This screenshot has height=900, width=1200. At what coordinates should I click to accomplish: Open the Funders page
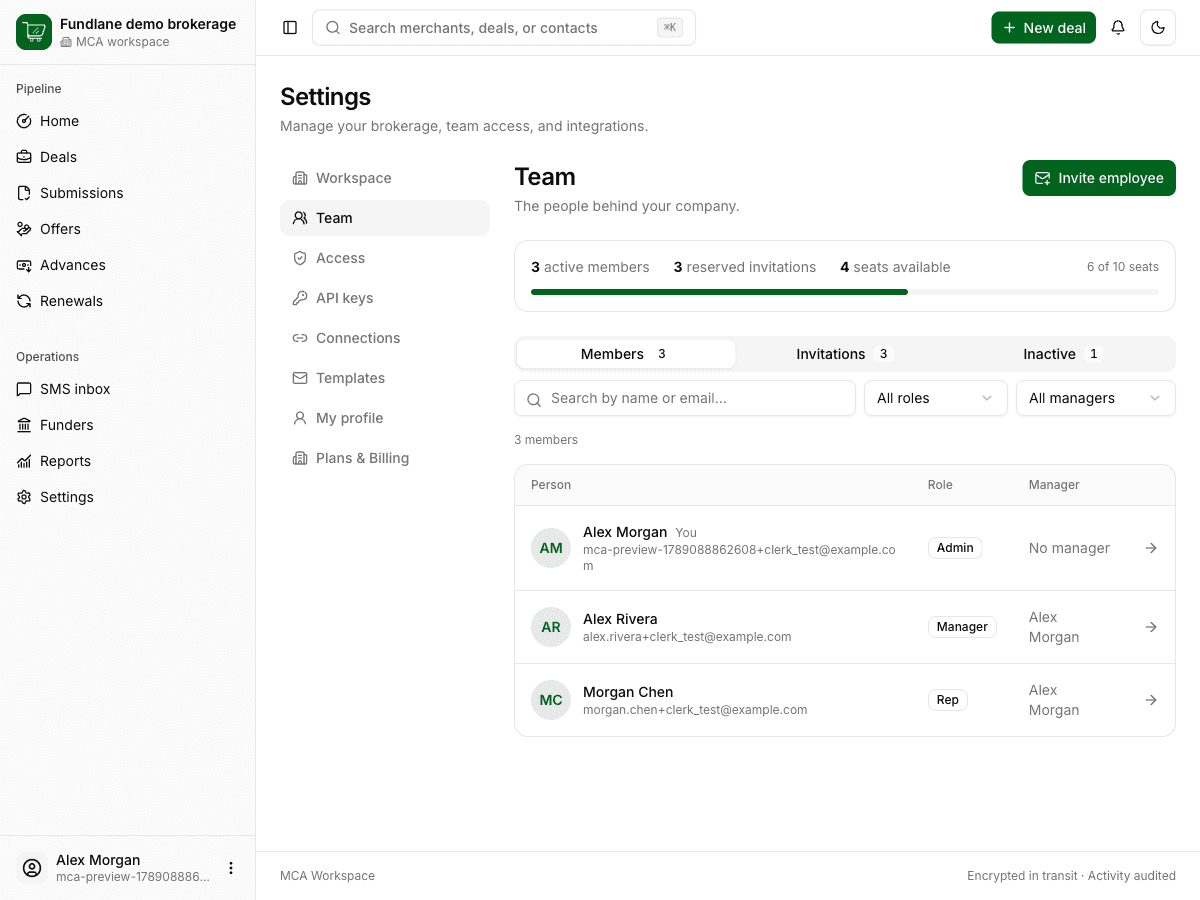[127, 425]
